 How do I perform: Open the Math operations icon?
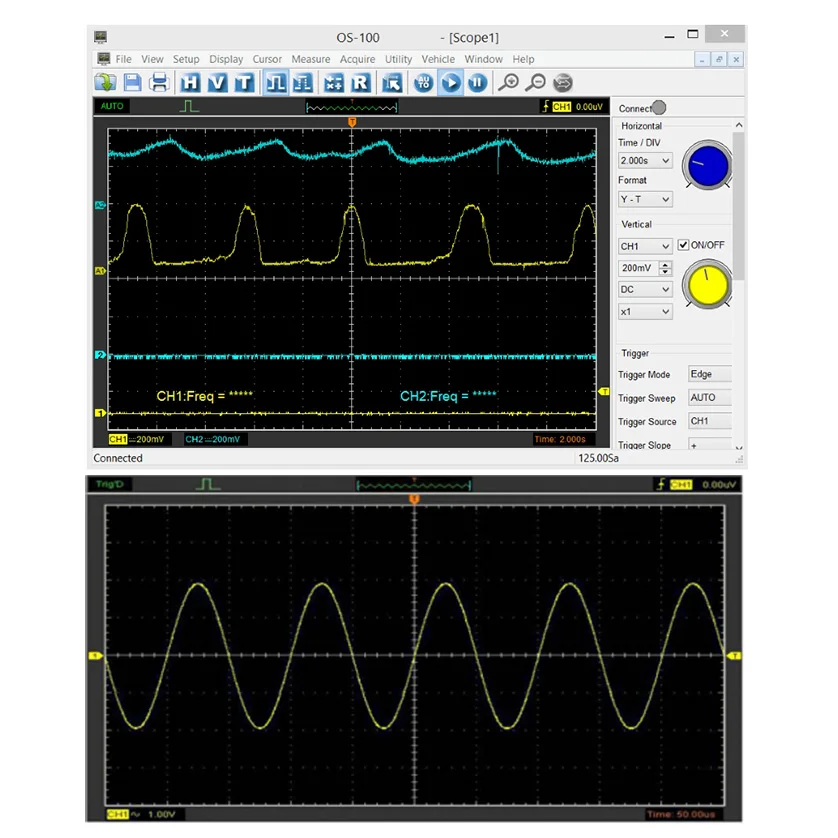point(333,83)
